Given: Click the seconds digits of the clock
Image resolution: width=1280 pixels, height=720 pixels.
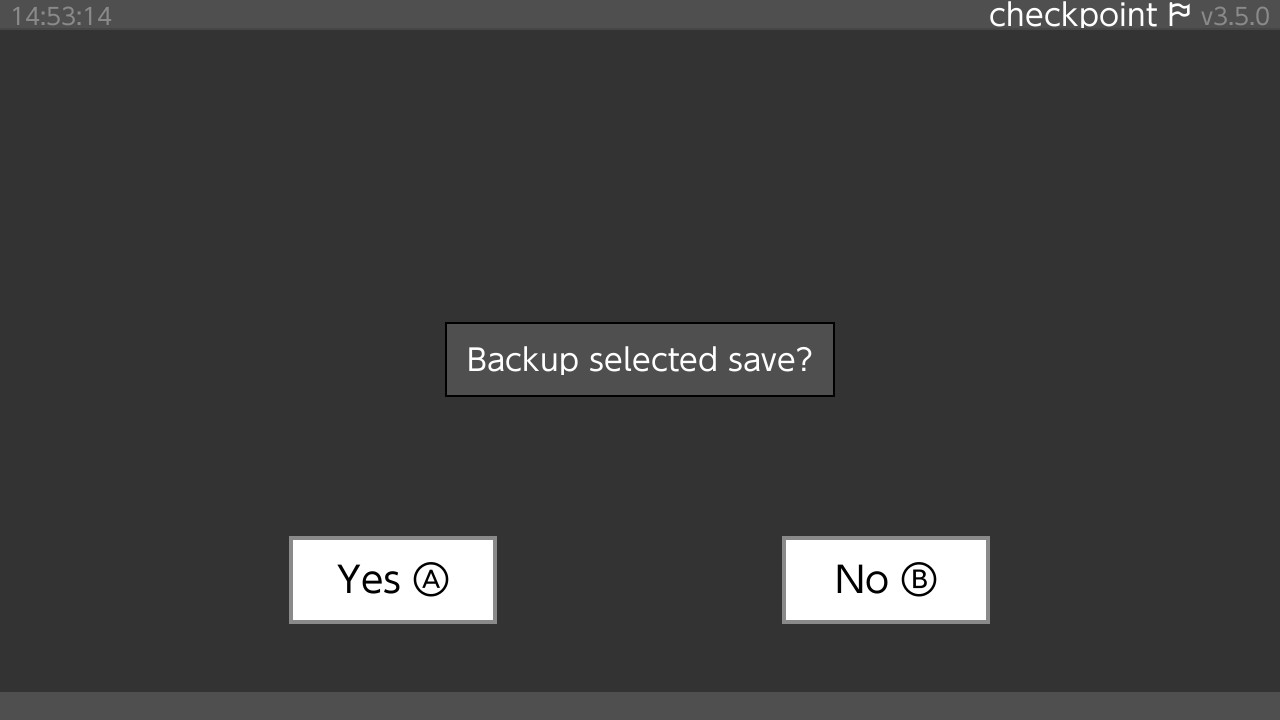Looking at the screenshot, I should click(98, 17).
